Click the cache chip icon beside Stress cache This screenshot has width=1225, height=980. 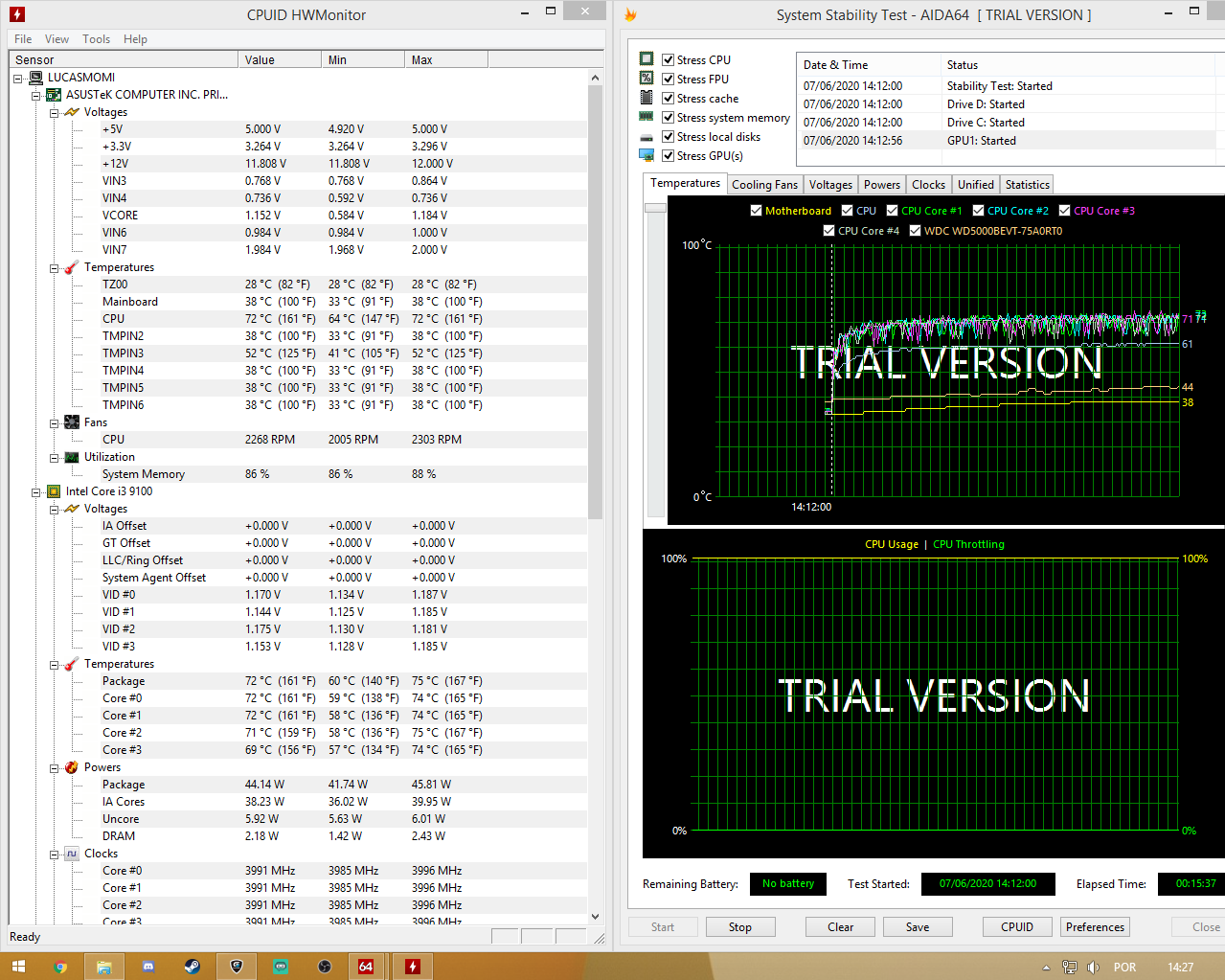pos(647,98)
